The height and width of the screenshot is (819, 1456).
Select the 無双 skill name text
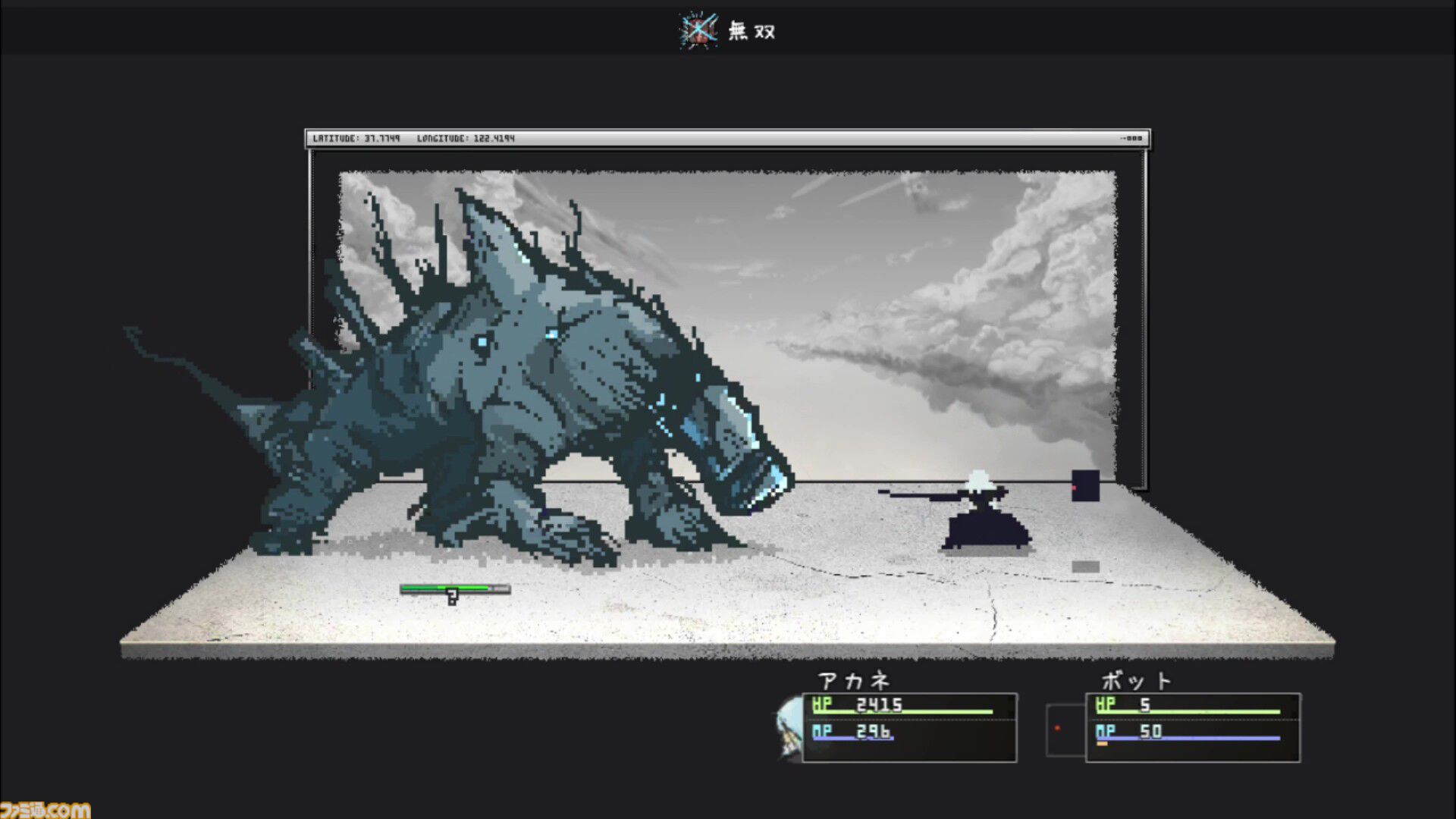point(752,31)
